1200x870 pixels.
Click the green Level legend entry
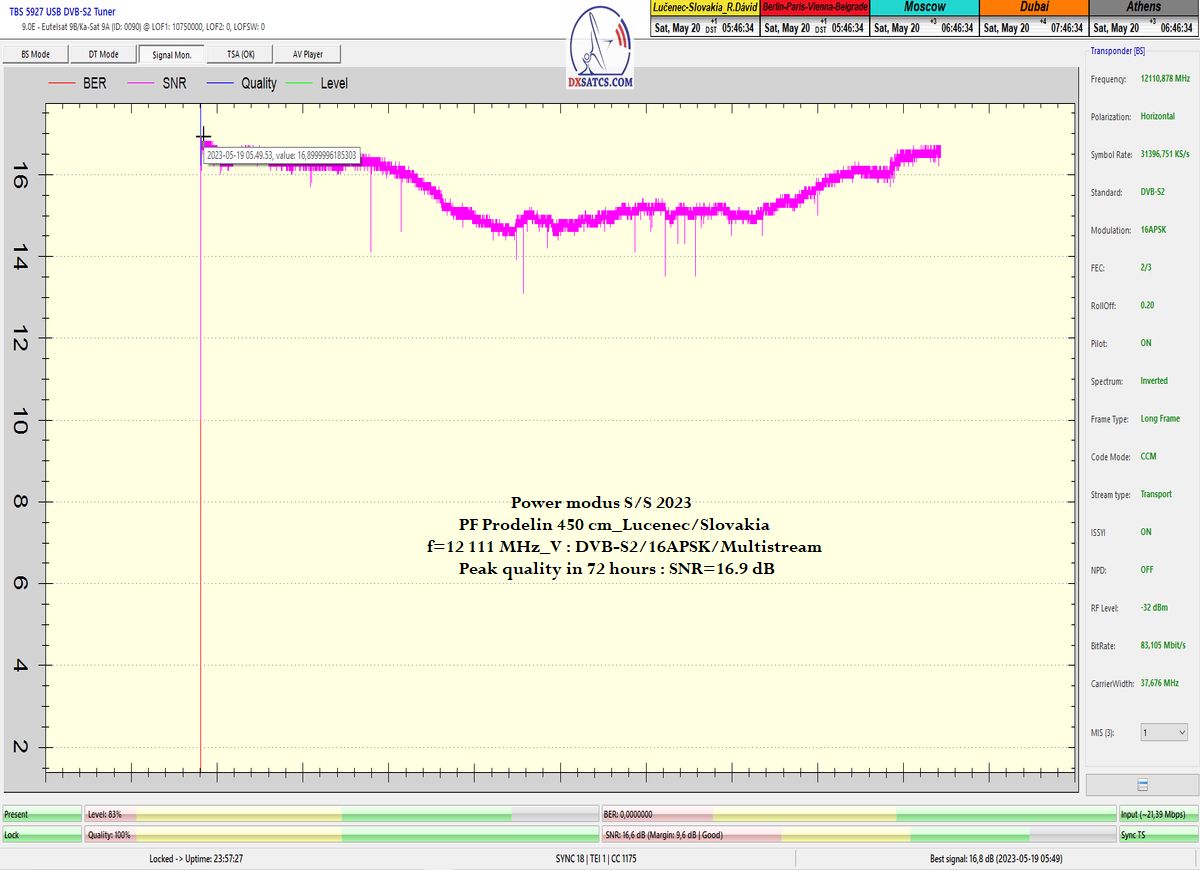coord(321,84)
